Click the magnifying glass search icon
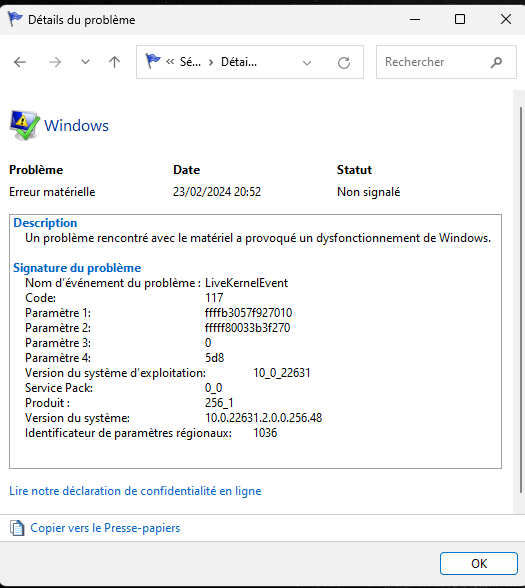 pyautogui.click(x=496, y=62)
